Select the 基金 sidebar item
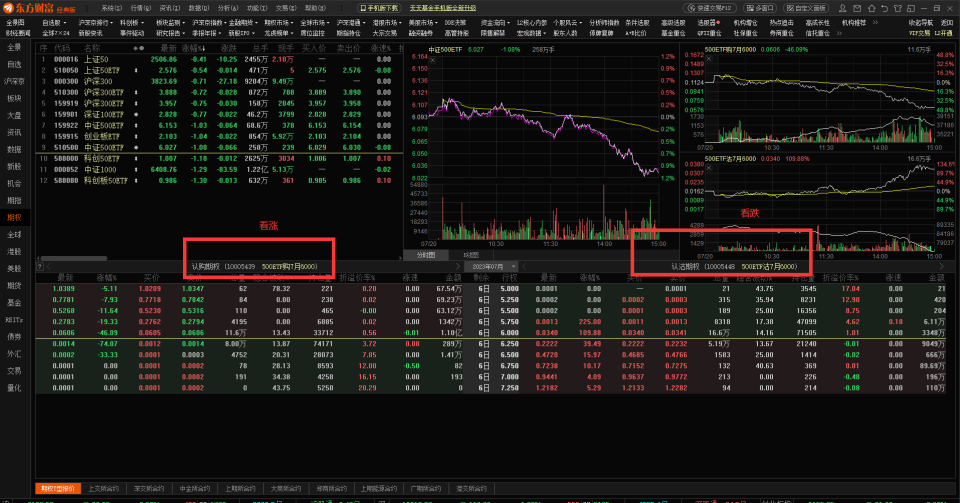960x503 pixels. (15, 302)
